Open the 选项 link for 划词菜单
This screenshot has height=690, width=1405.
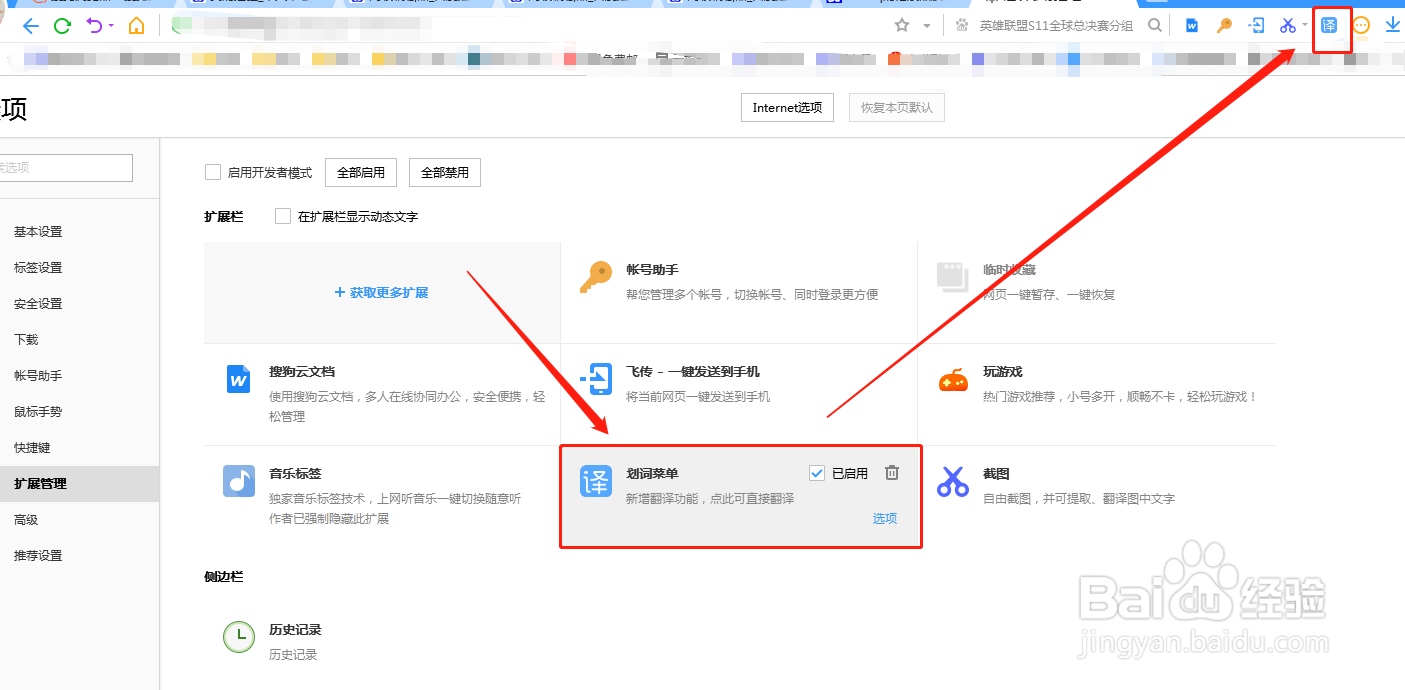click(885, 519)
